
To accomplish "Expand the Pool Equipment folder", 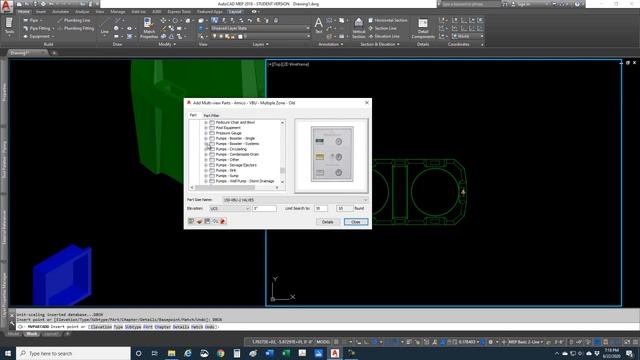I will coord(206,128).
